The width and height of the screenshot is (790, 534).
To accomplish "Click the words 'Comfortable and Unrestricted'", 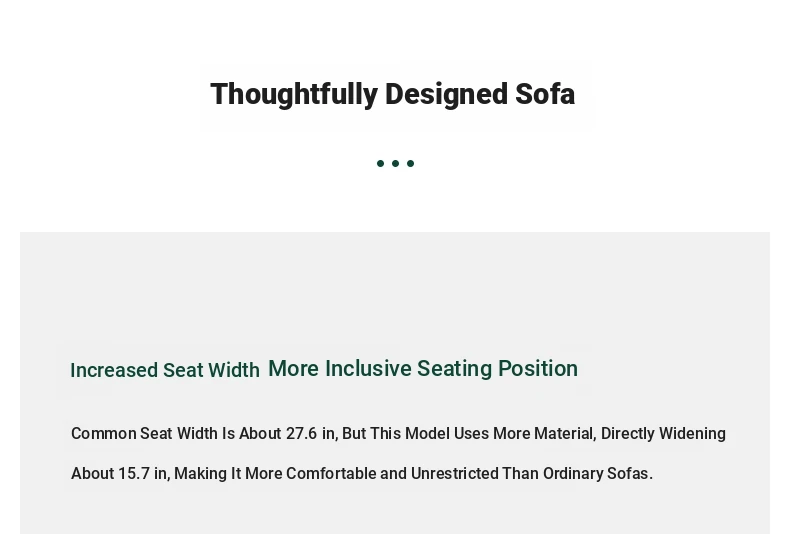I will point(392,474).
